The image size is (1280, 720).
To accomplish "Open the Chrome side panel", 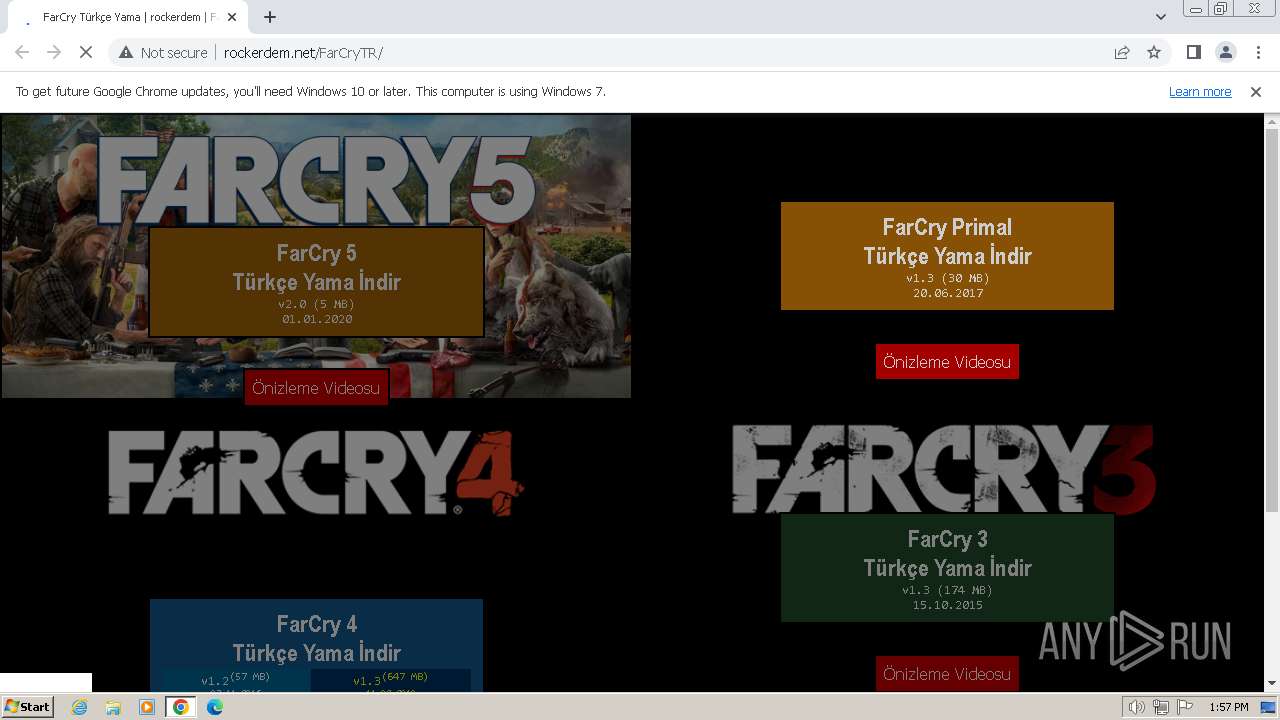I will pos(1193,52).
